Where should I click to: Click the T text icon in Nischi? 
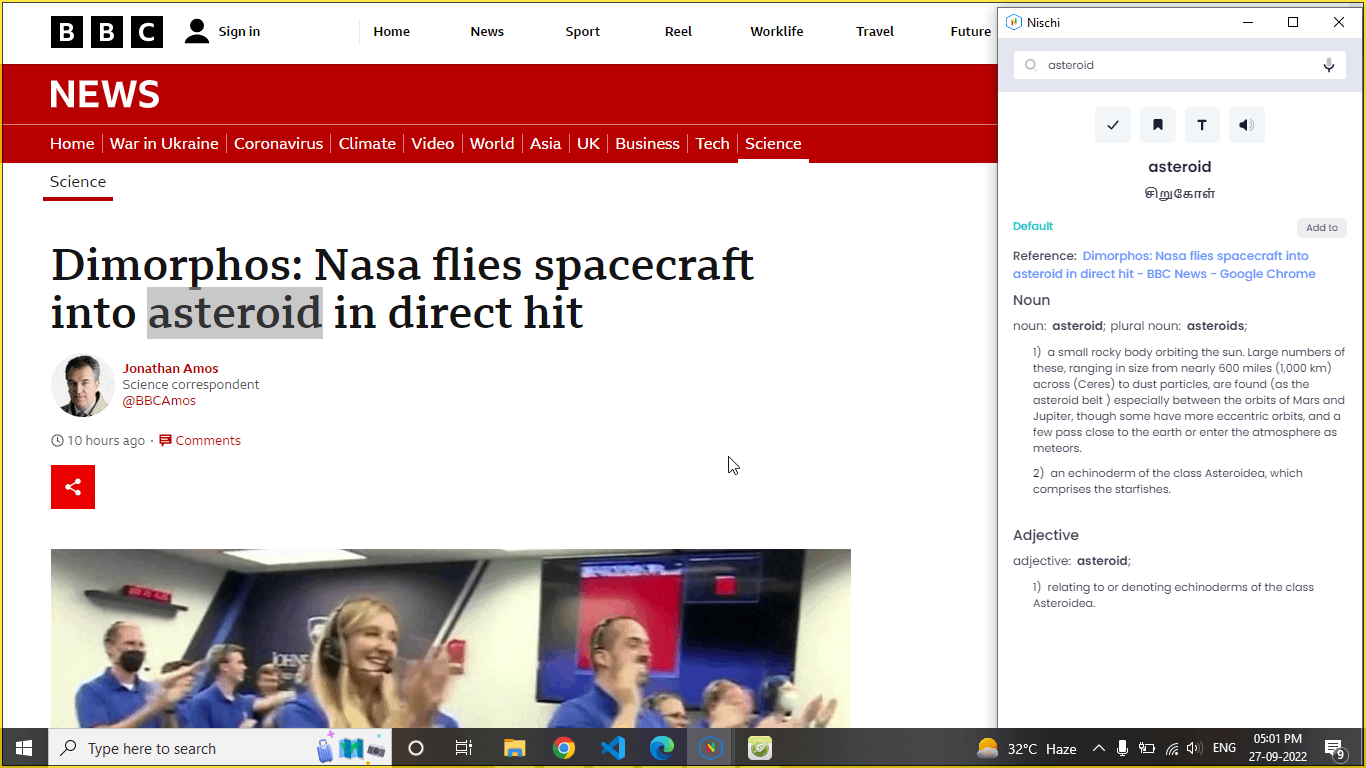[1202, 125]
